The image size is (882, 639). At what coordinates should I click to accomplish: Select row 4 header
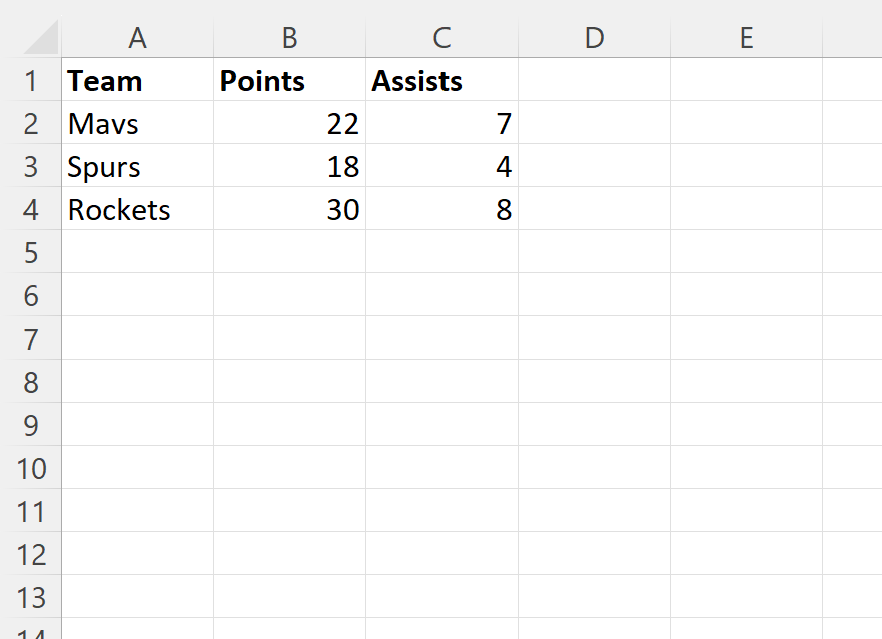pos(30,210)
